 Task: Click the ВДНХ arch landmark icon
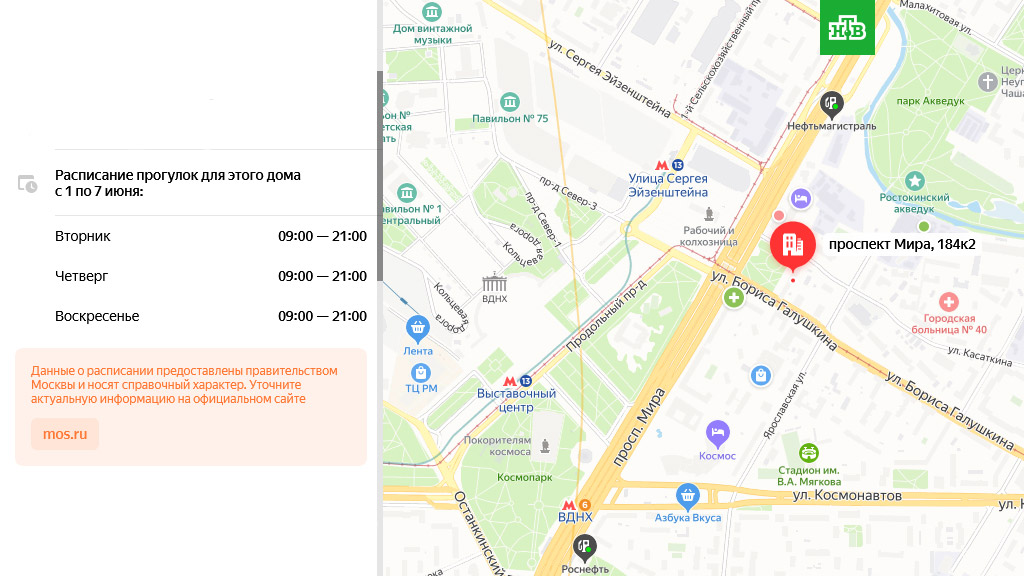point(494,283)
